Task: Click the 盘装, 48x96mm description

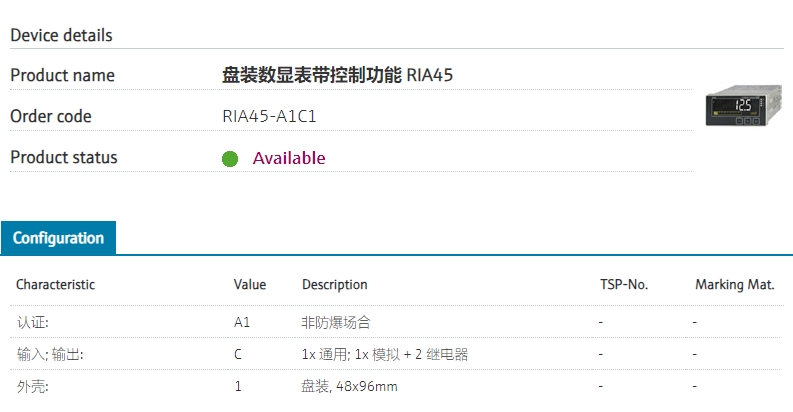Action: pyautogui.click(x=349, y=386)
